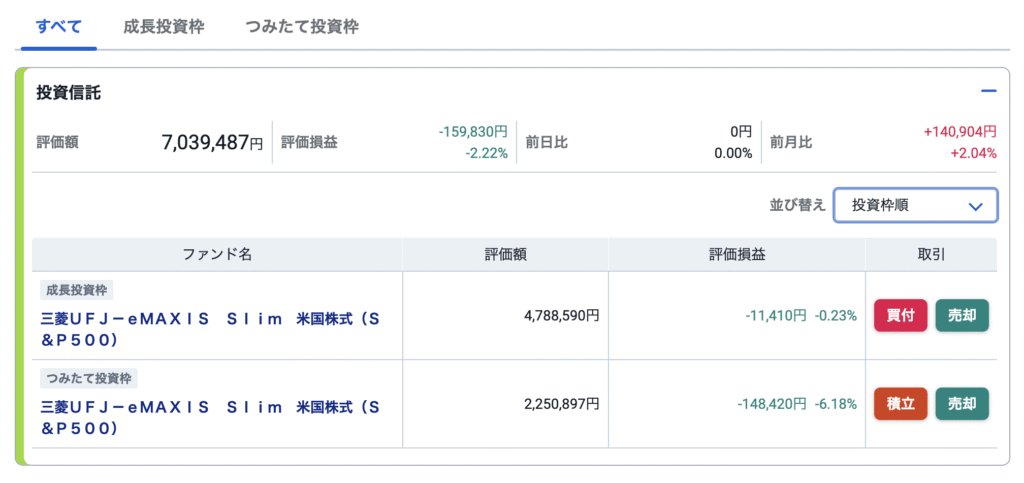The width and height of the screenshot is (1024, 483).
Task: Click the 成長投資枠 label badge in first row
Action: point(77,290)
